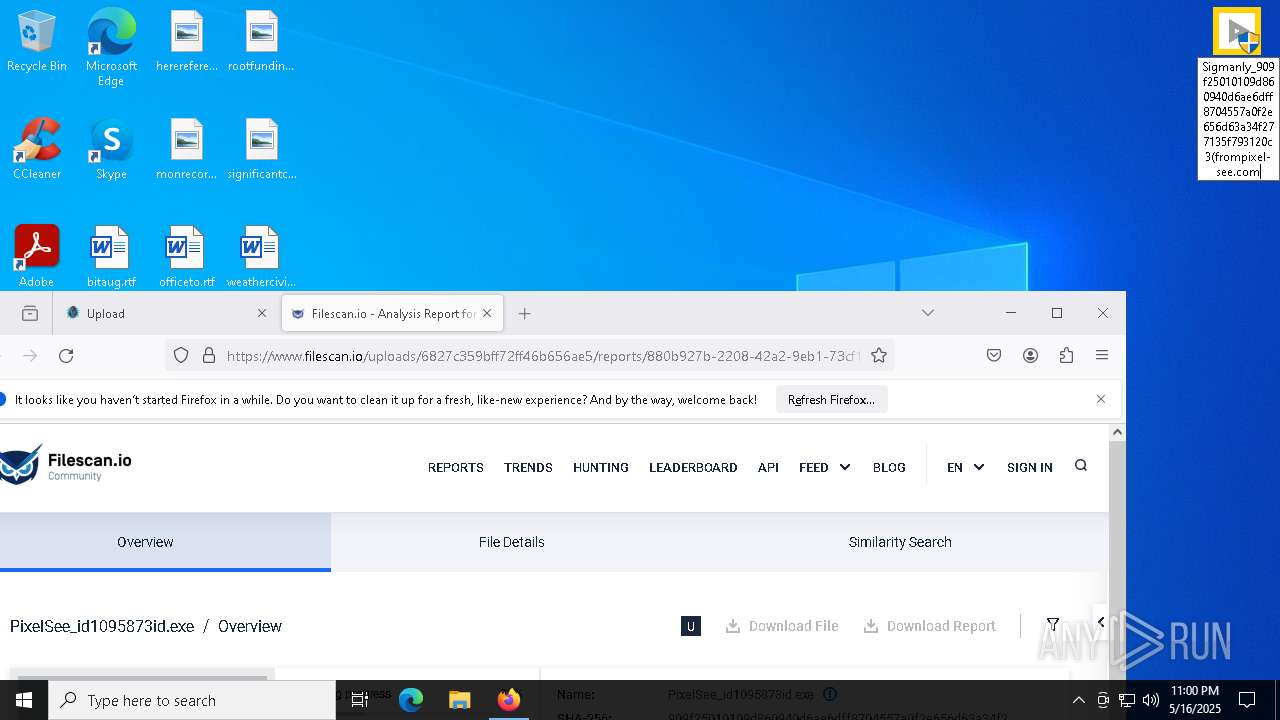The width and height of the screenshot is (1280, 720).
Task: Open Adobe Acrobat desktop shortcut
Action: click(x=37, y=256)
